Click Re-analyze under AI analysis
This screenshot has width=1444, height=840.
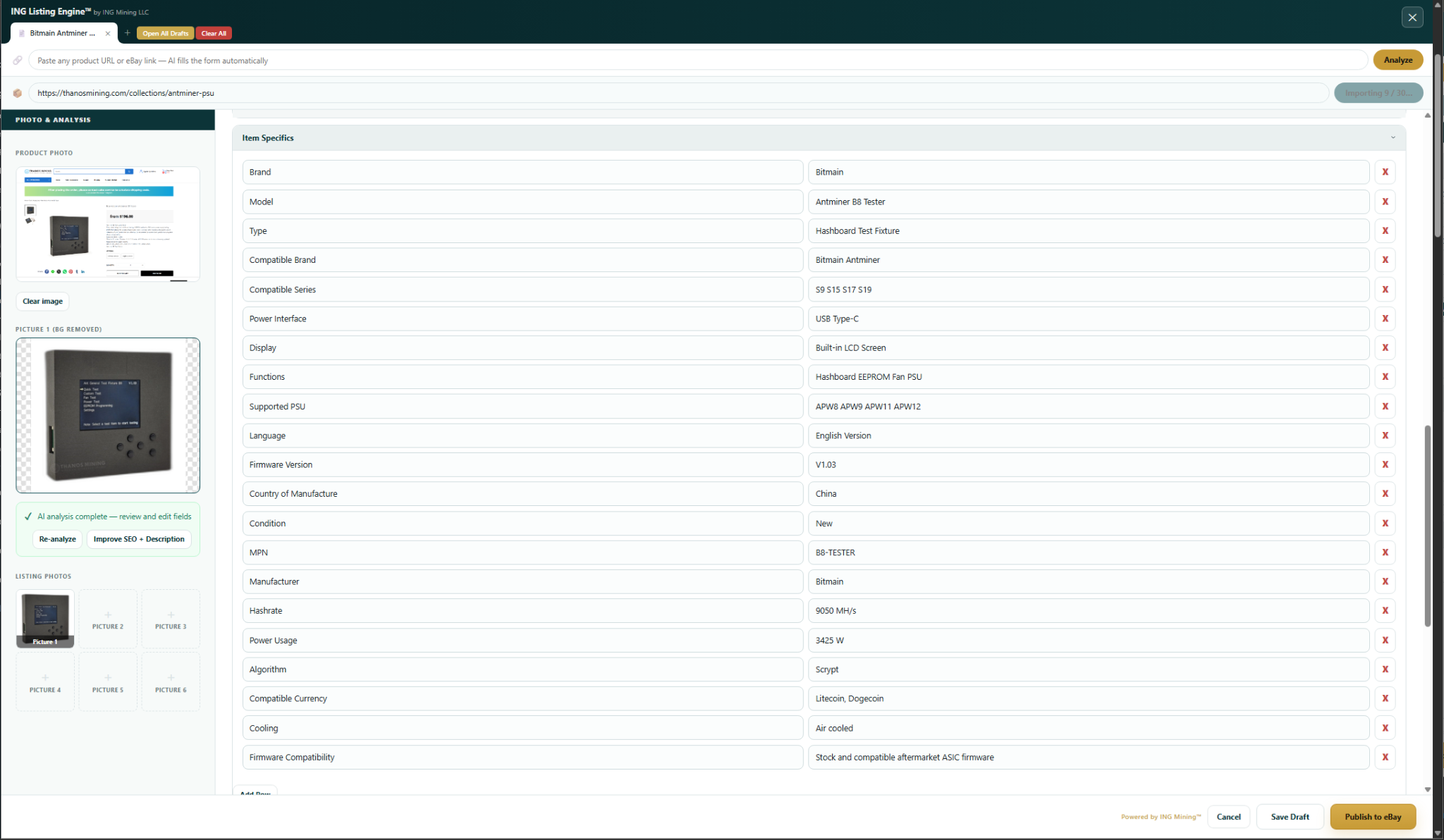click(58, 539)
